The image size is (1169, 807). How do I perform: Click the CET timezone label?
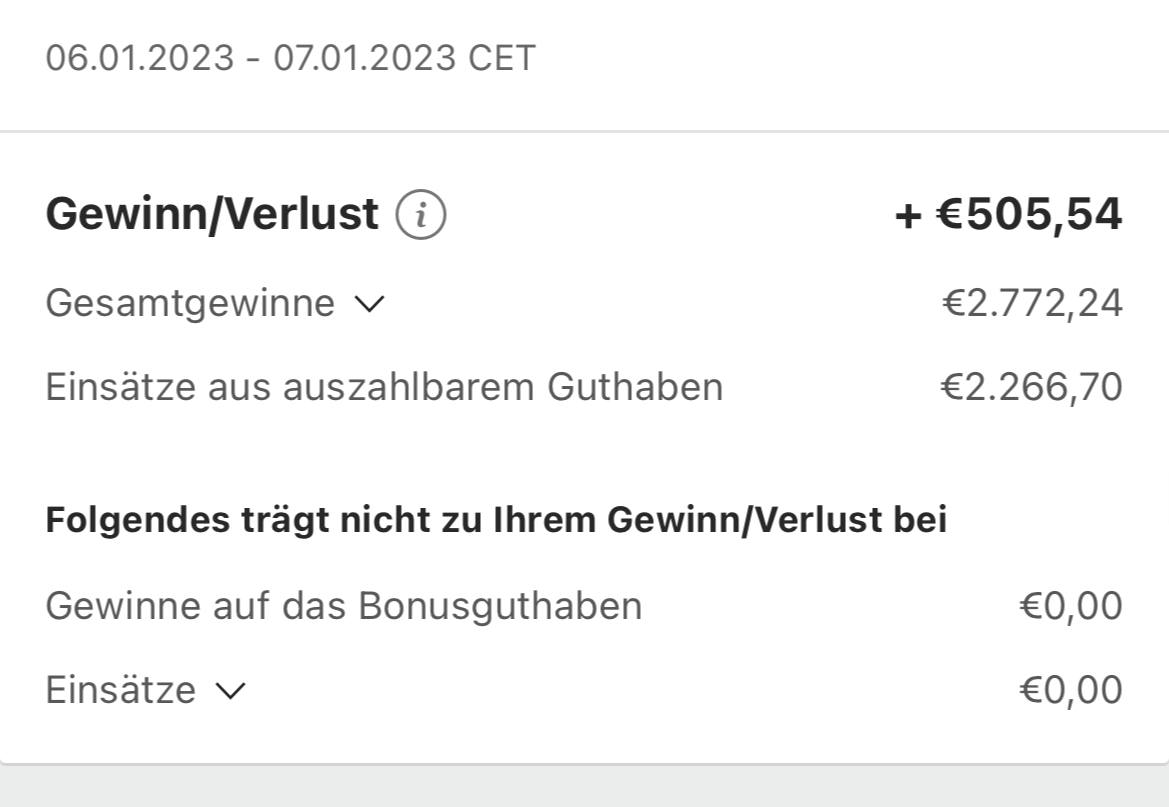[x=502, y=58]
